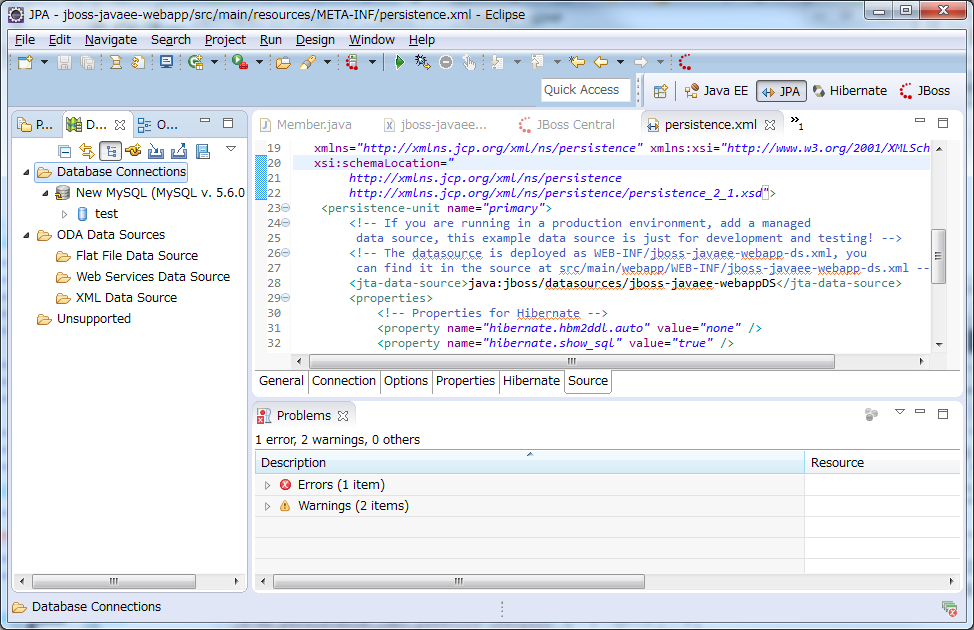Viewport: 974px width, 630px height.
Task: Close the Data Source Explorer view tab
Action: click(x=121, y=125)
